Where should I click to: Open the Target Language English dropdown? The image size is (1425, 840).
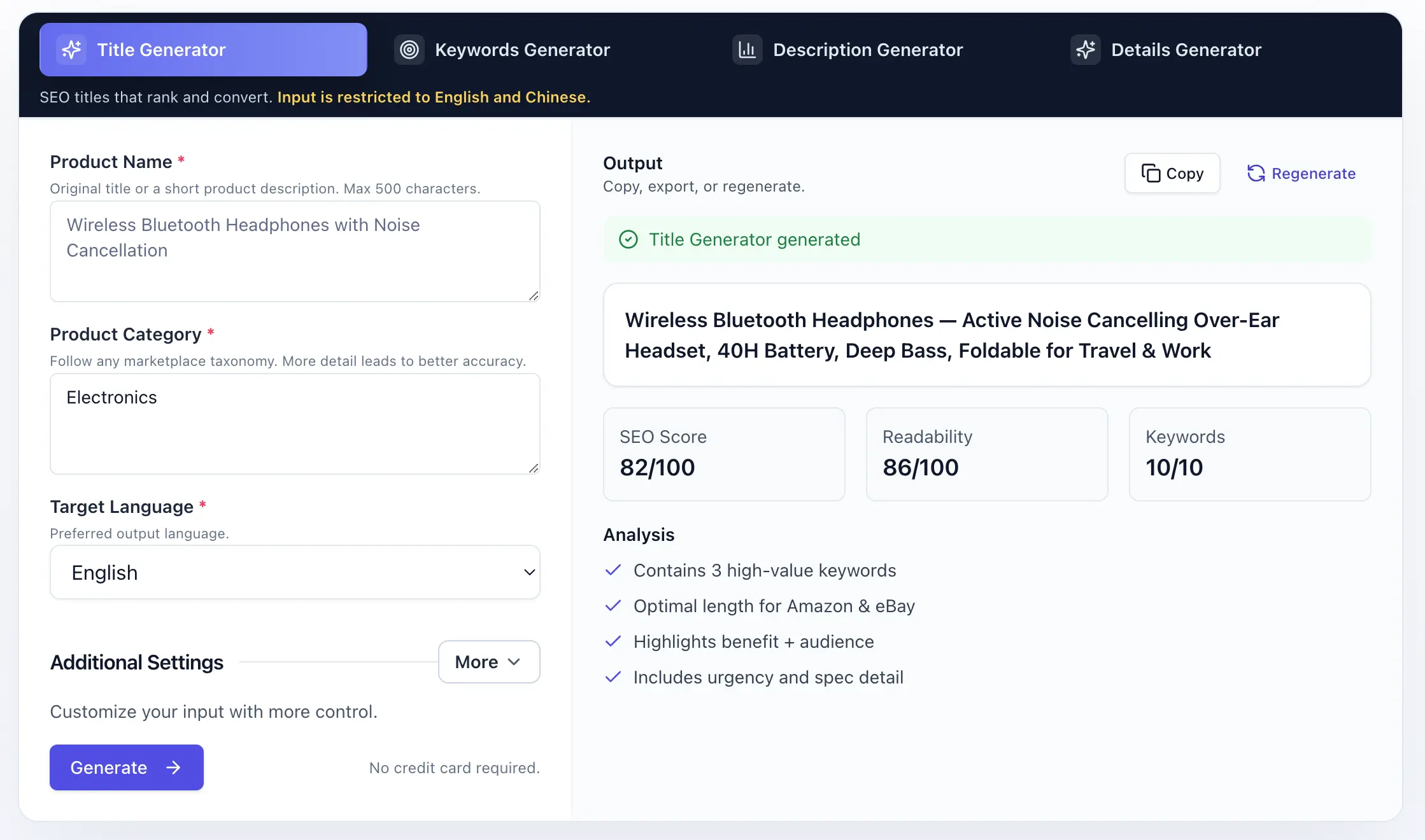(x=295, y=572)
